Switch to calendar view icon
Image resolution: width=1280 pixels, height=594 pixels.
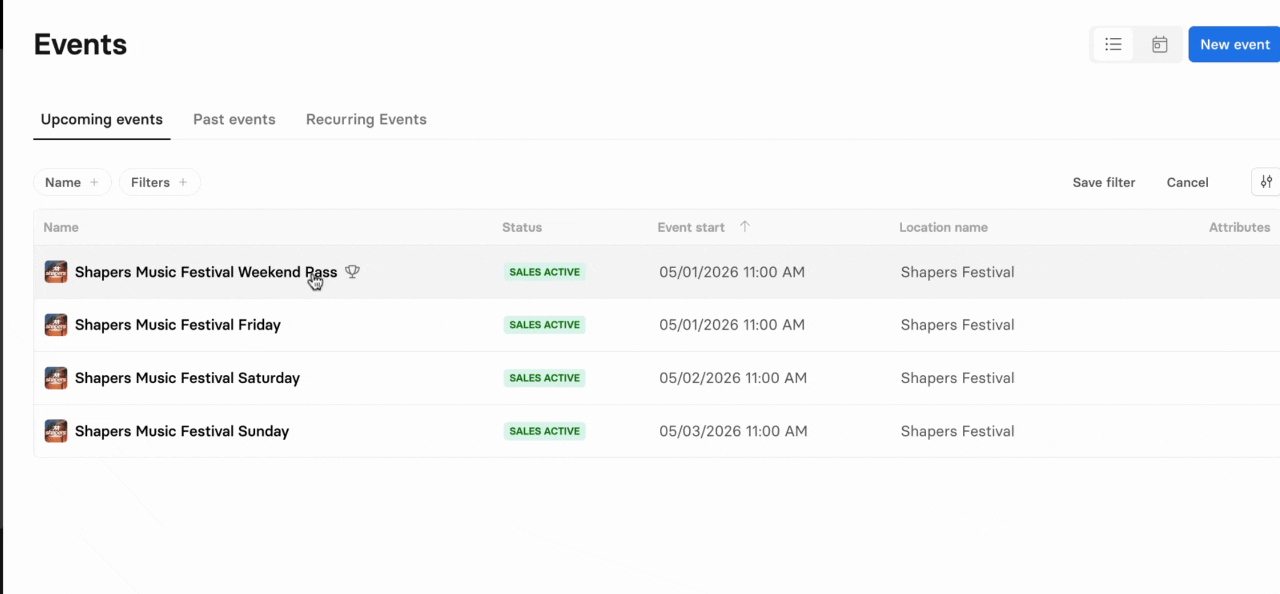click(1159, 45)
